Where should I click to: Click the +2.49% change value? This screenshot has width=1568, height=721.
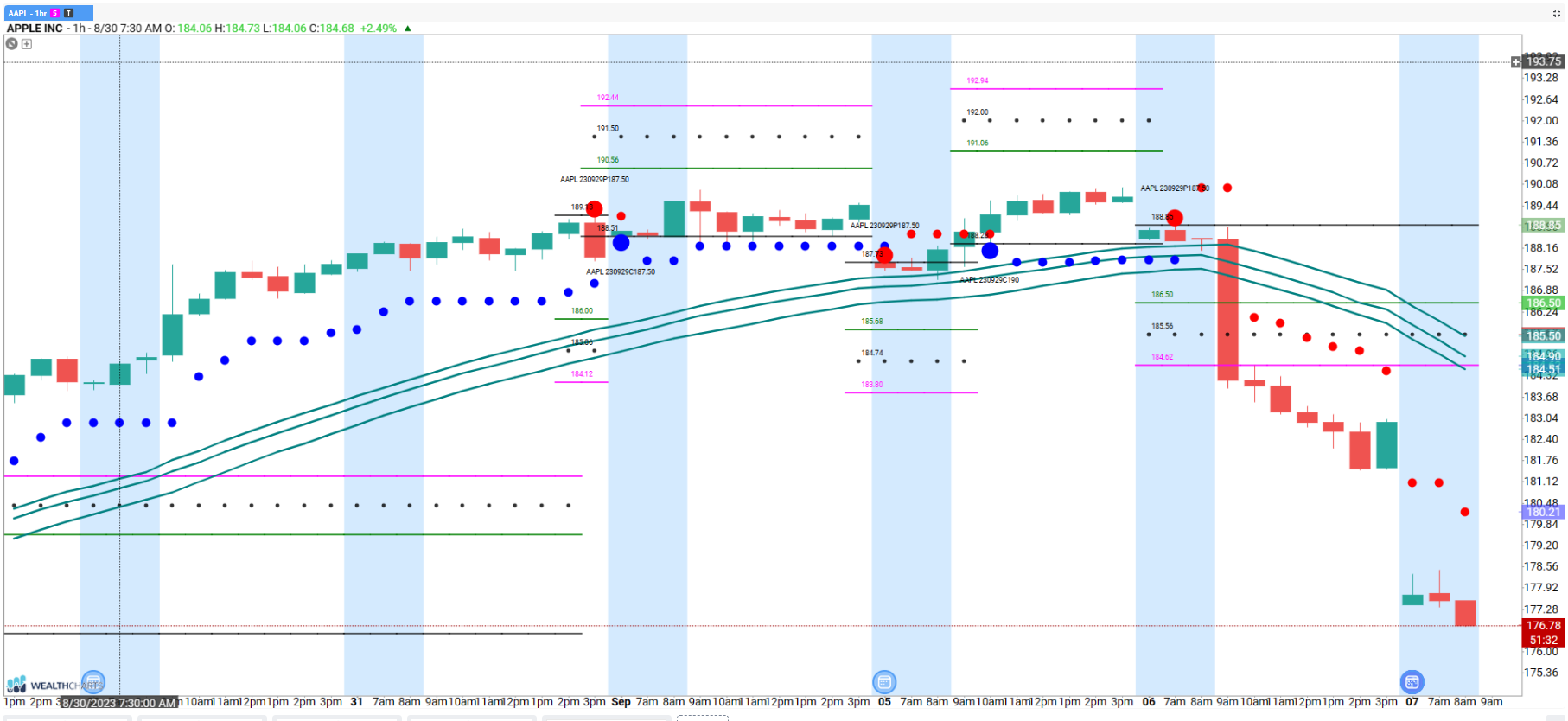379,29
